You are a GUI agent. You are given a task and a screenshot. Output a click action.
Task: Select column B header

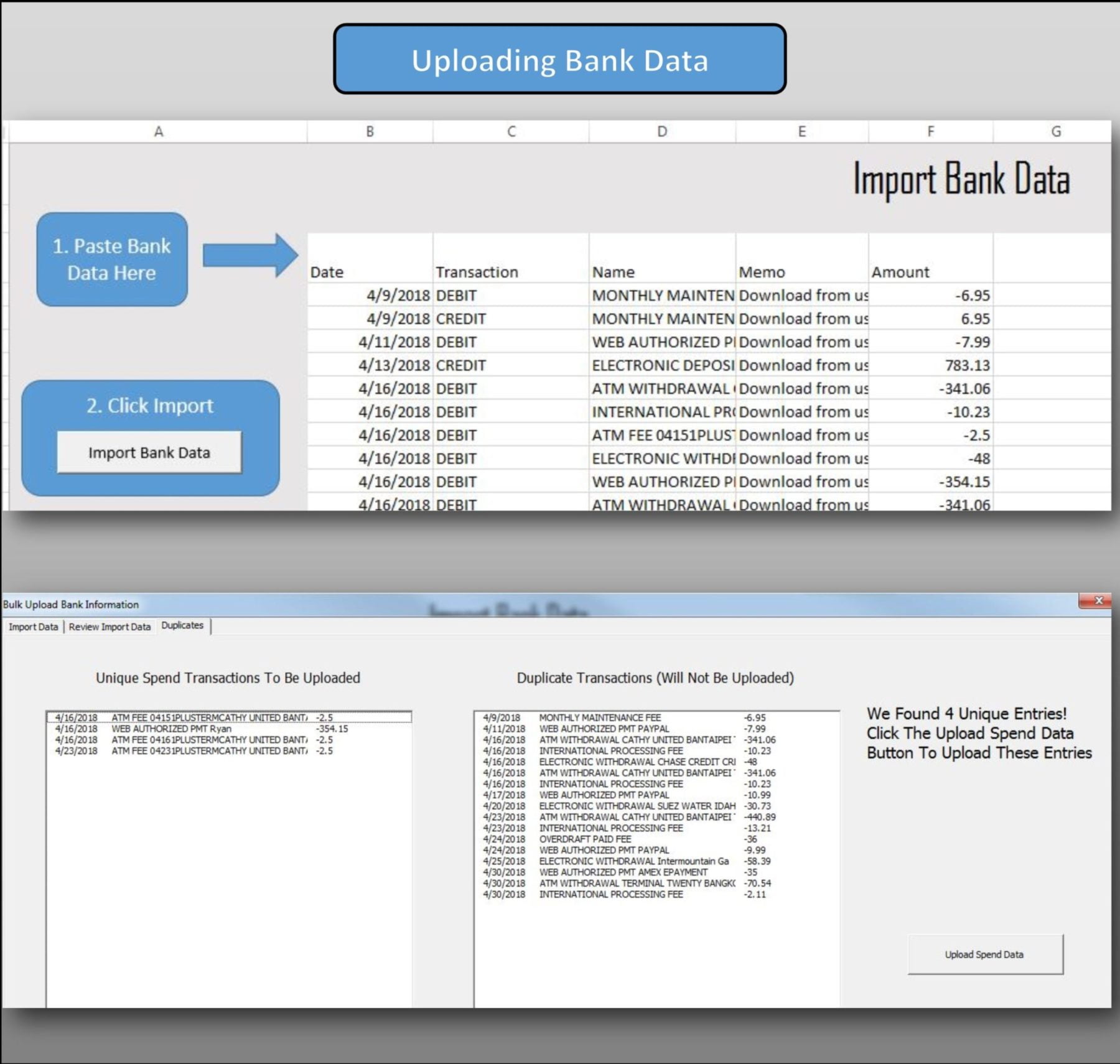(x=370, y=131)
